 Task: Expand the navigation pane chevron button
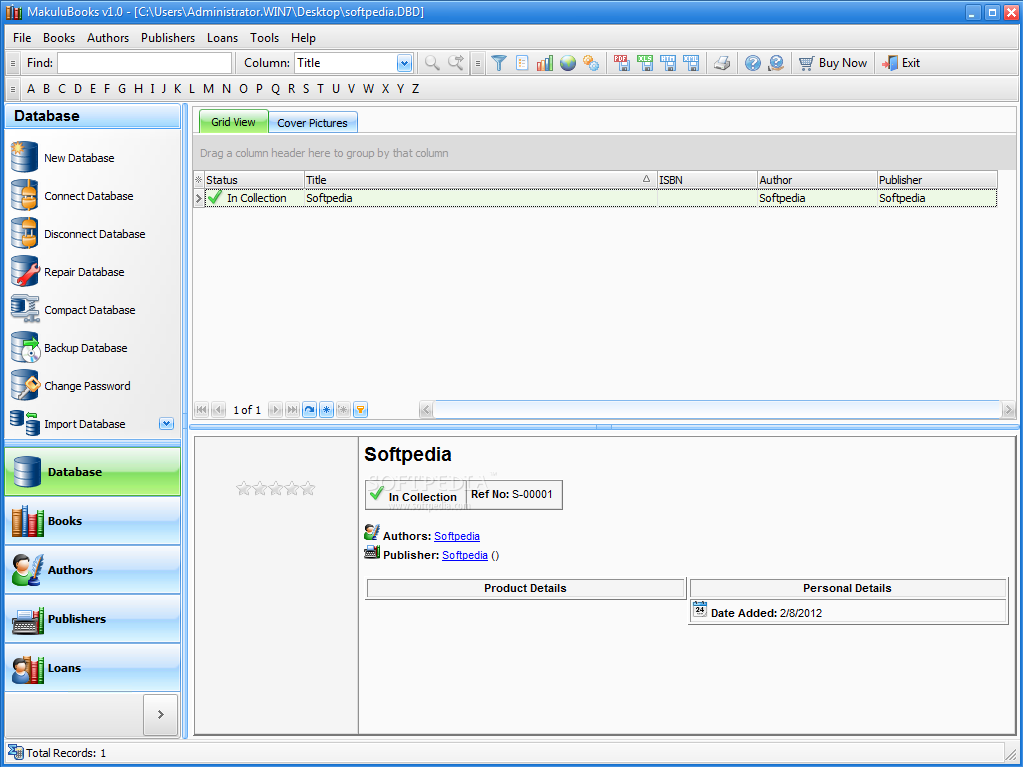(160, 715)
